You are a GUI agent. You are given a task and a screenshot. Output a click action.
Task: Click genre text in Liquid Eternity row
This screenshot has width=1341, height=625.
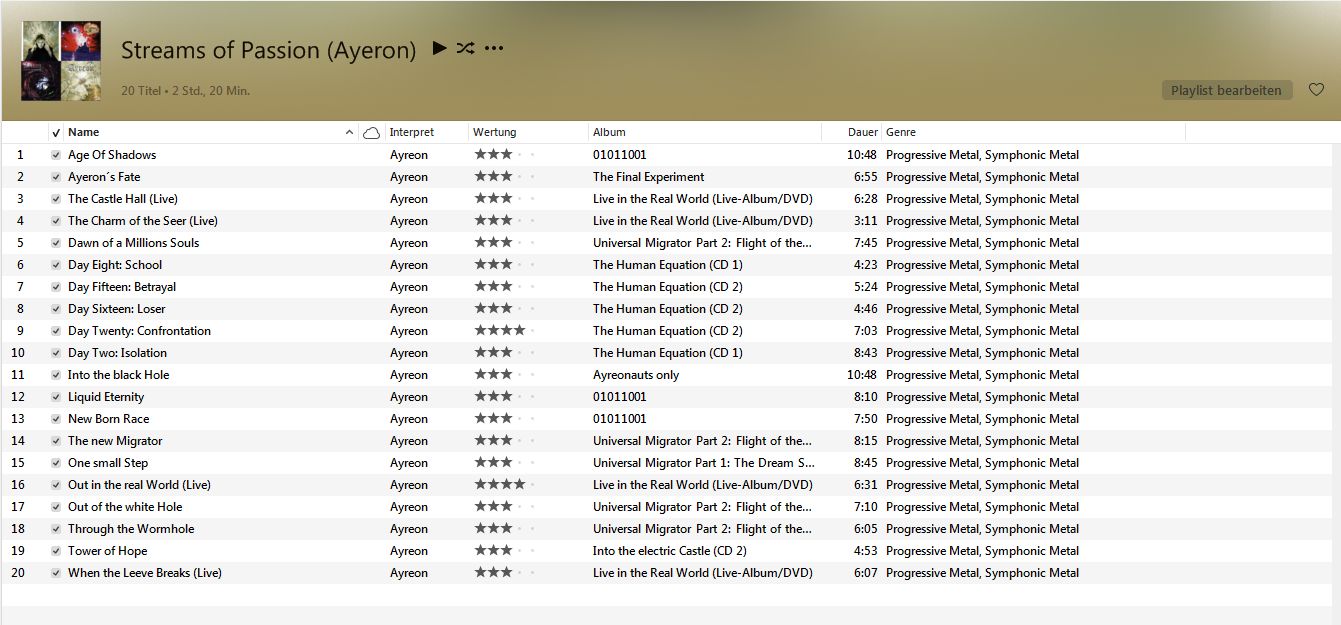pos(983,397)
